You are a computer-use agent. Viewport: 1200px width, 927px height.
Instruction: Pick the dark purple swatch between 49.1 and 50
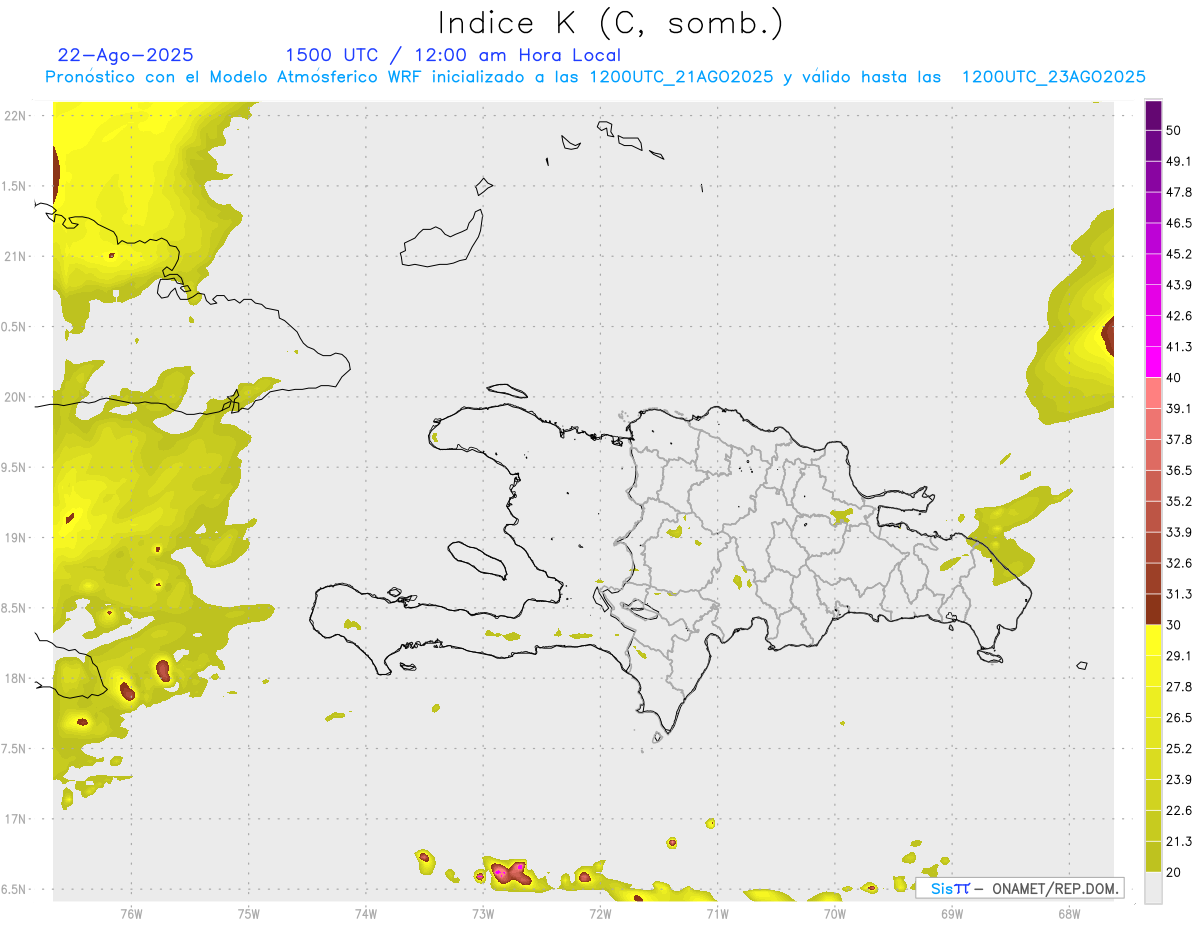(1153, 145)
